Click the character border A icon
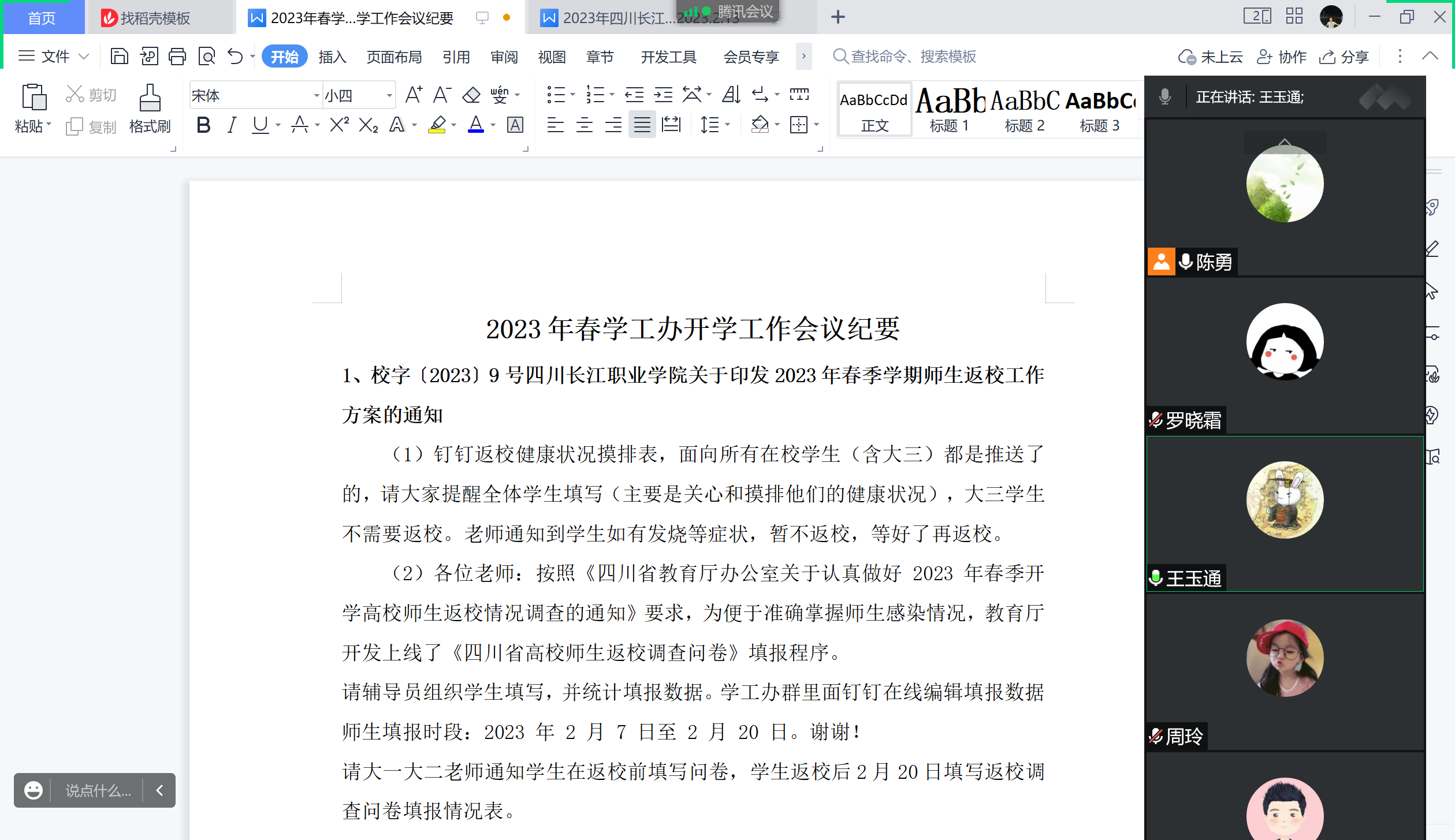 pyautogui.click(x=515, y=125)
